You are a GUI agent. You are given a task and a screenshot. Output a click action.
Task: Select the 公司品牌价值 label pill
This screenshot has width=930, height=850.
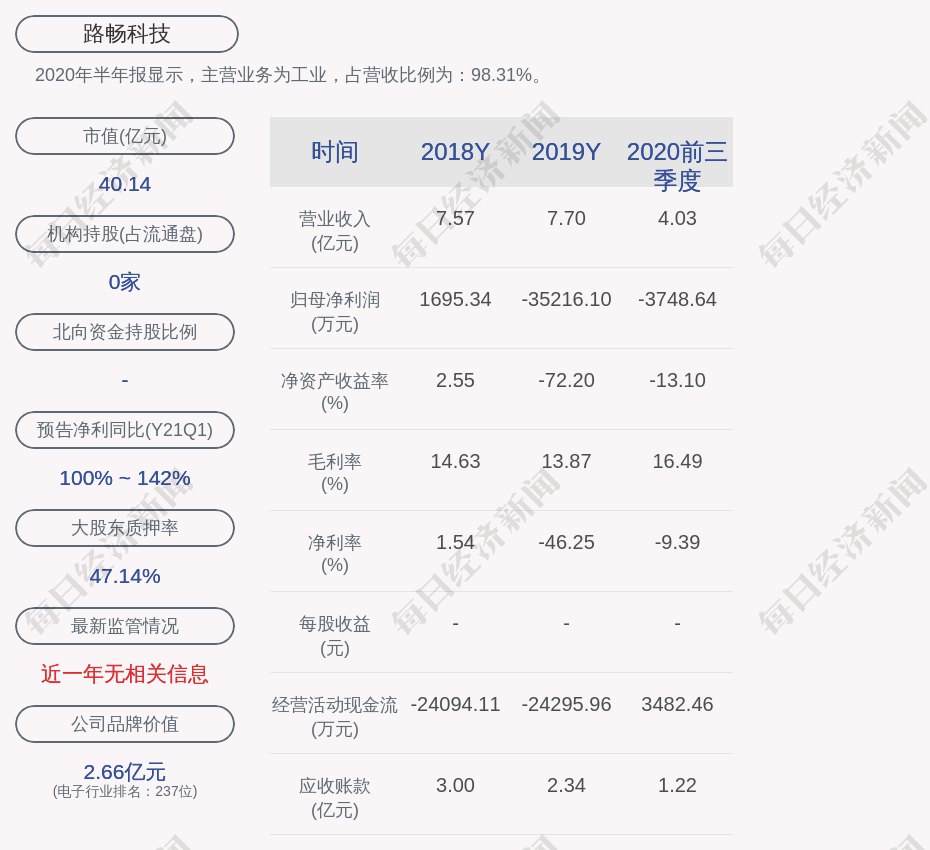(x=125, y=724)
